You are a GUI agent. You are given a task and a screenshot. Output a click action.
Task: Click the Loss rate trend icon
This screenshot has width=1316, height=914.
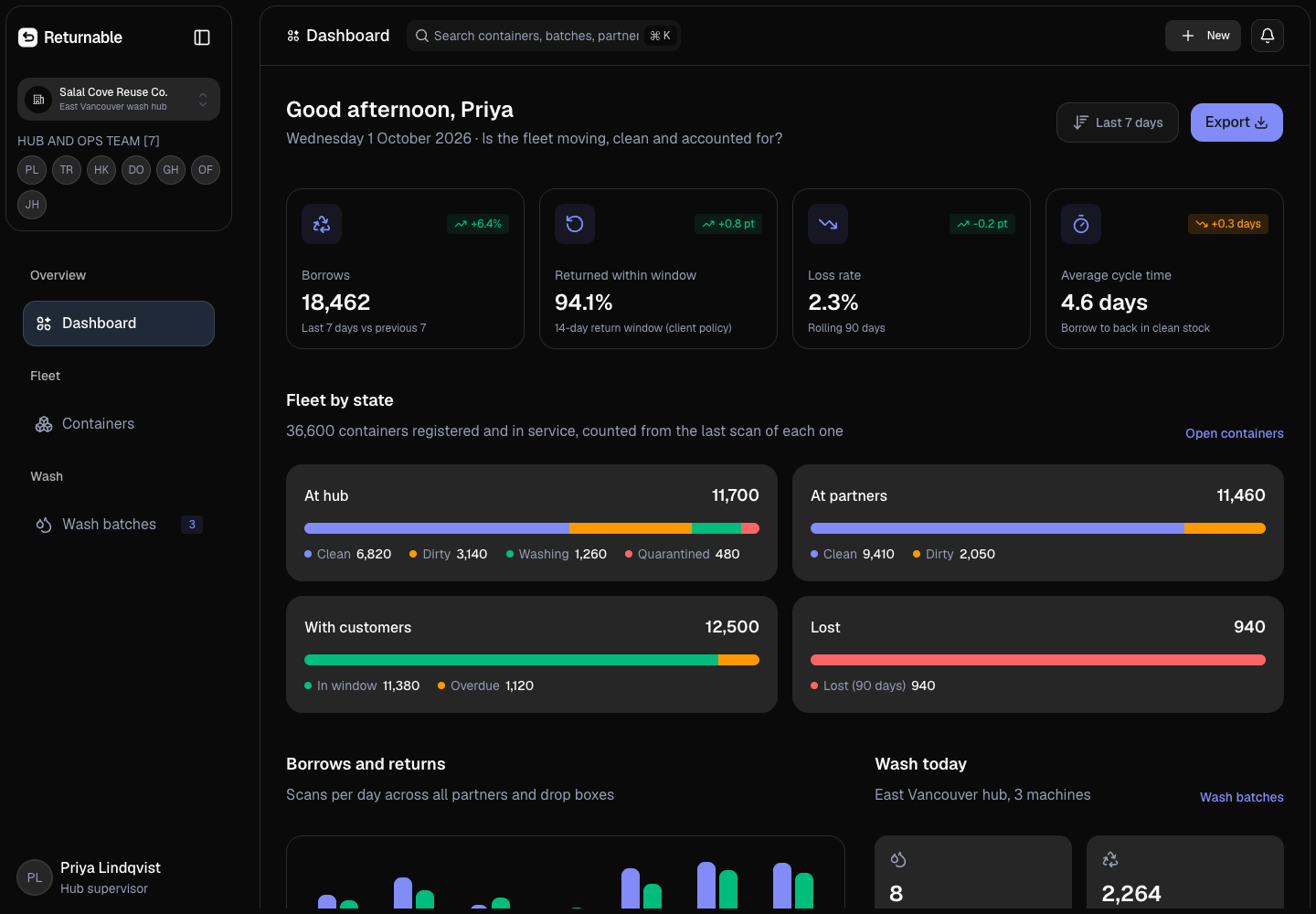[828, 224]
